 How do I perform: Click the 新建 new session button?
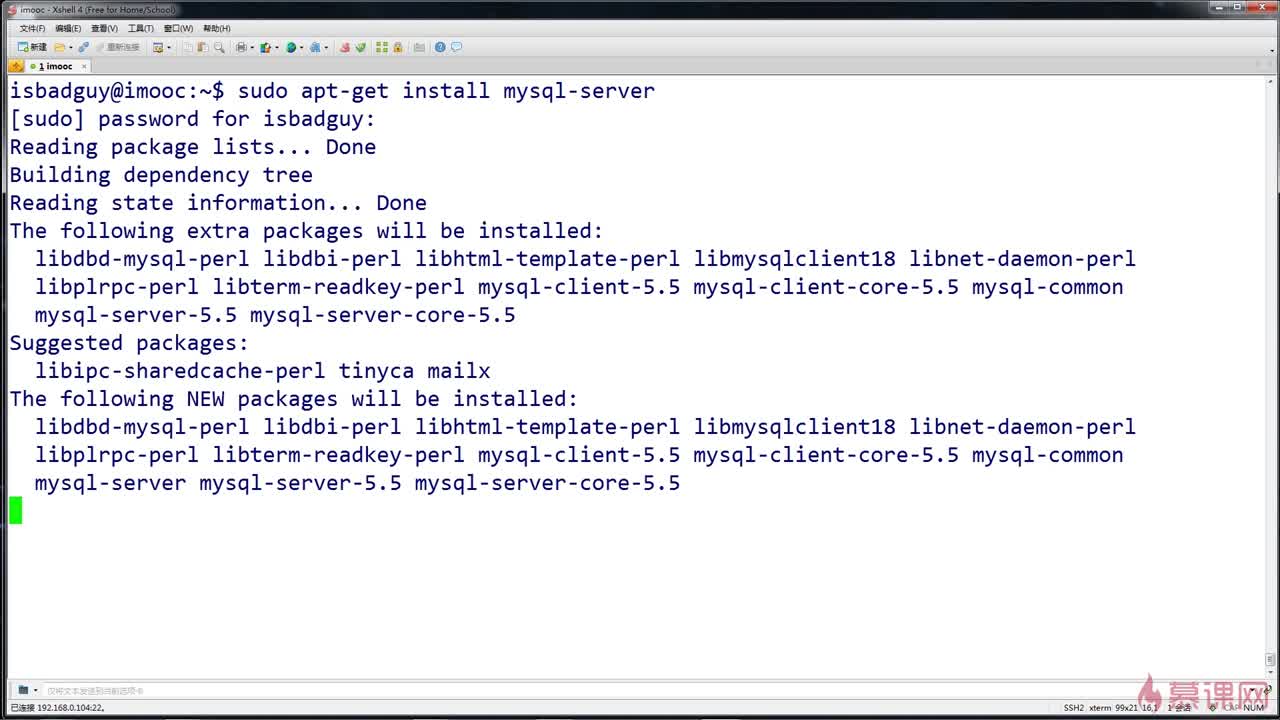pos(32,47)
